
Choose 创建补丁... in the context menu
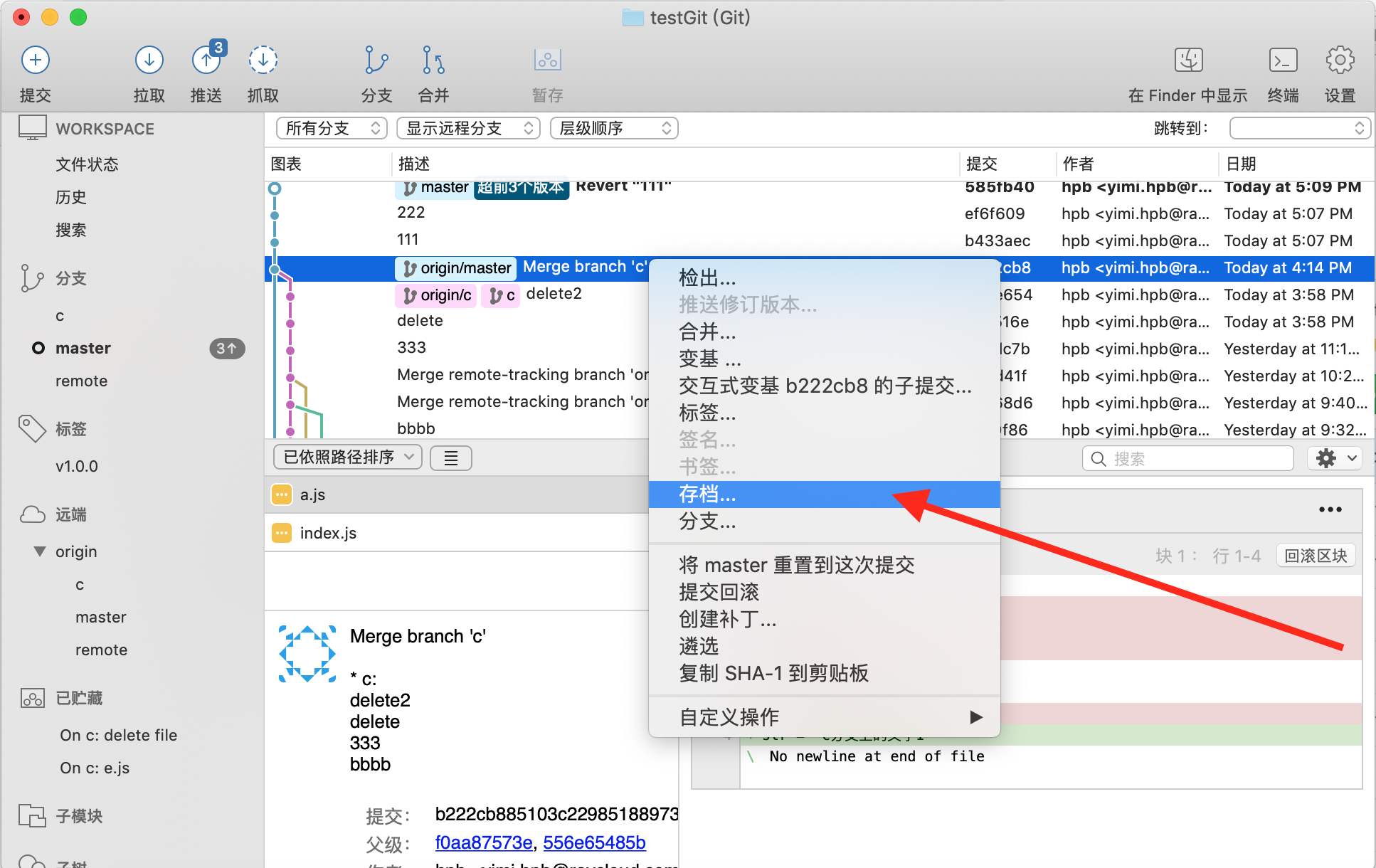825,619
